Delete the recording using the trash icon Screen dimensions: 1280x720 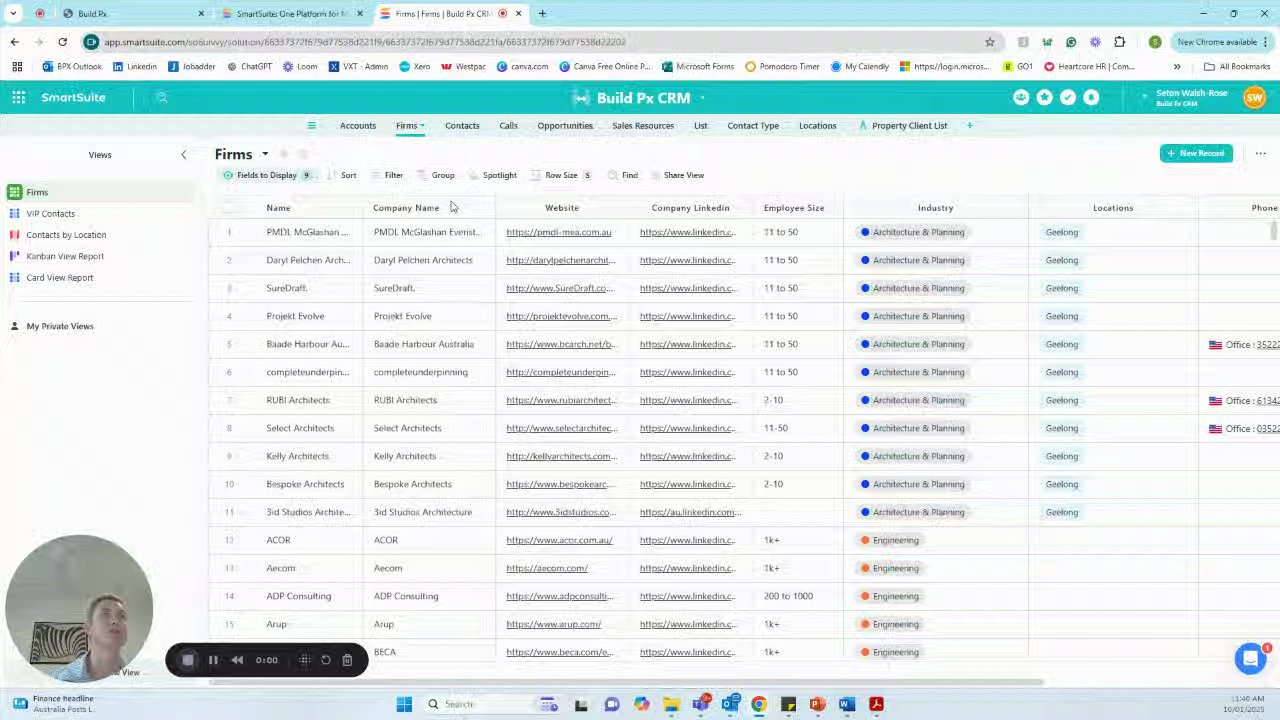click(x=347, y=660)
